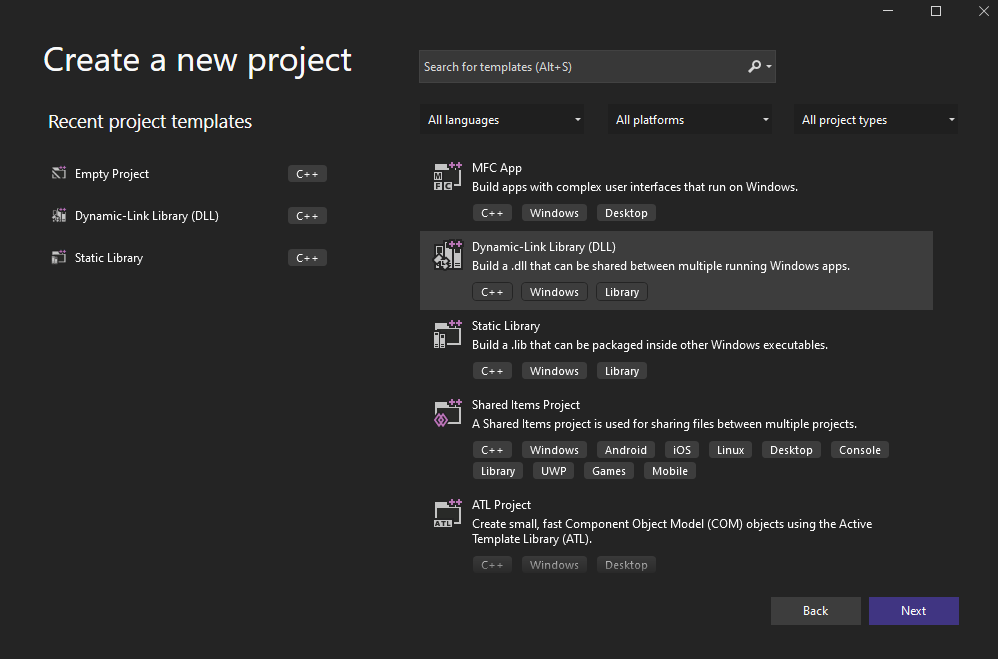
Task: Choose the Shared Items Project icon
Action: [447, 413]
